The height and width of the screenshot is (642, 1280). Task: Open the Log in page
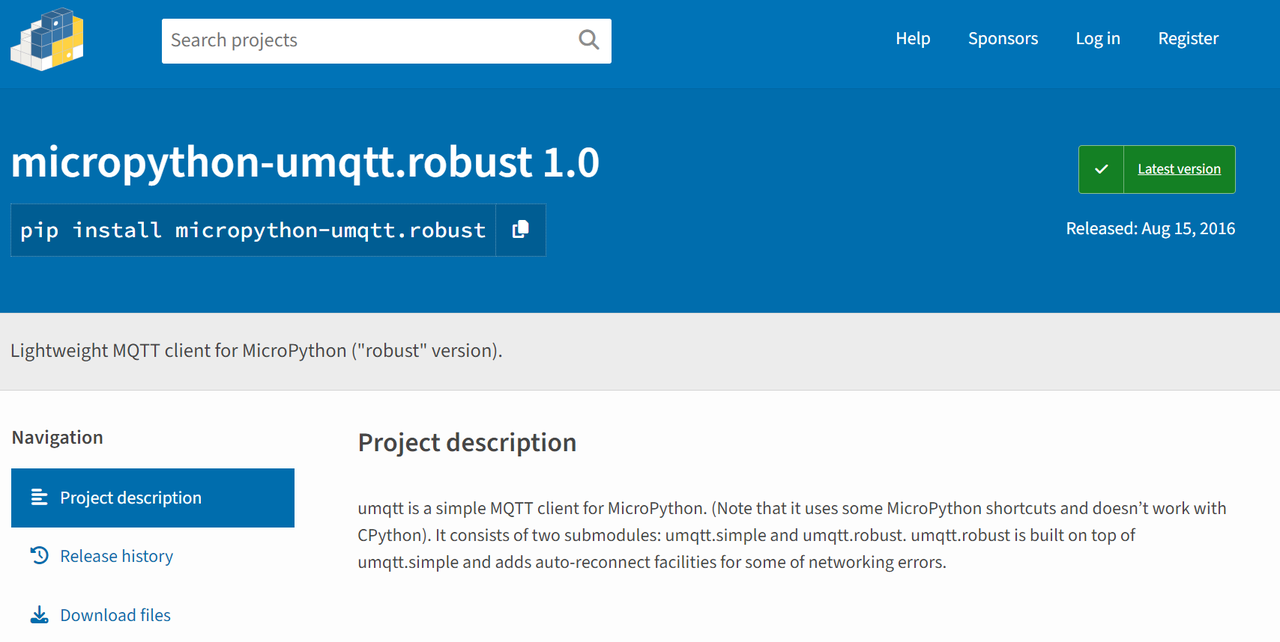(x=1098, y=38)
